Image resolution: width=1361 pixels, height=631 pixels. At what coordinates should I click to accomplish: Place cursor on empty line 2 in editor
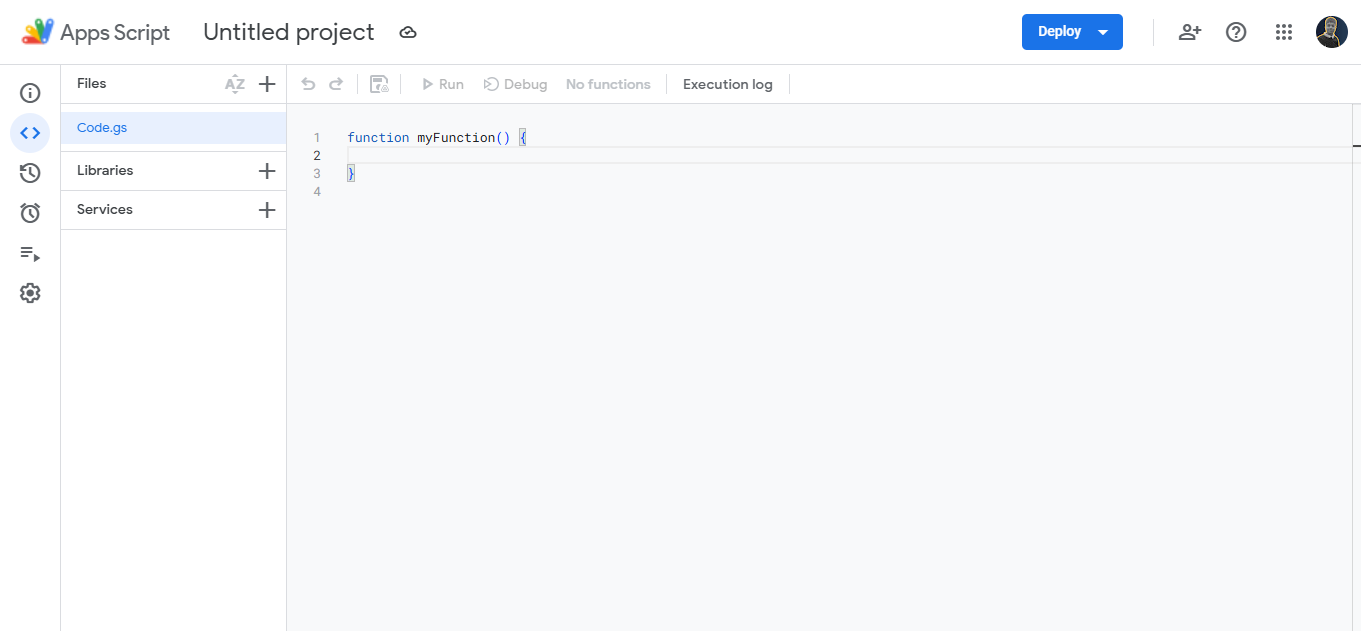tap(850, 155)
